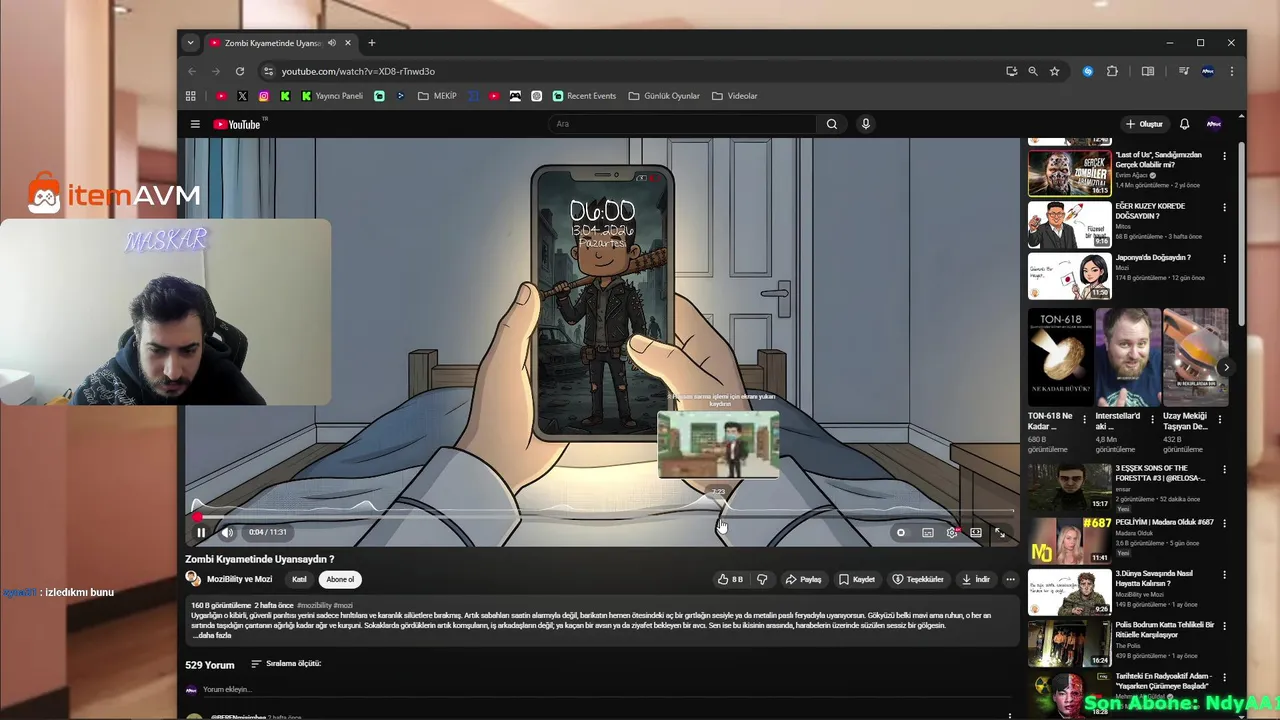This screenshot has width=1280, height=720.
Task: Open the media controls icon in toolbar
Action: (1183, 71)
